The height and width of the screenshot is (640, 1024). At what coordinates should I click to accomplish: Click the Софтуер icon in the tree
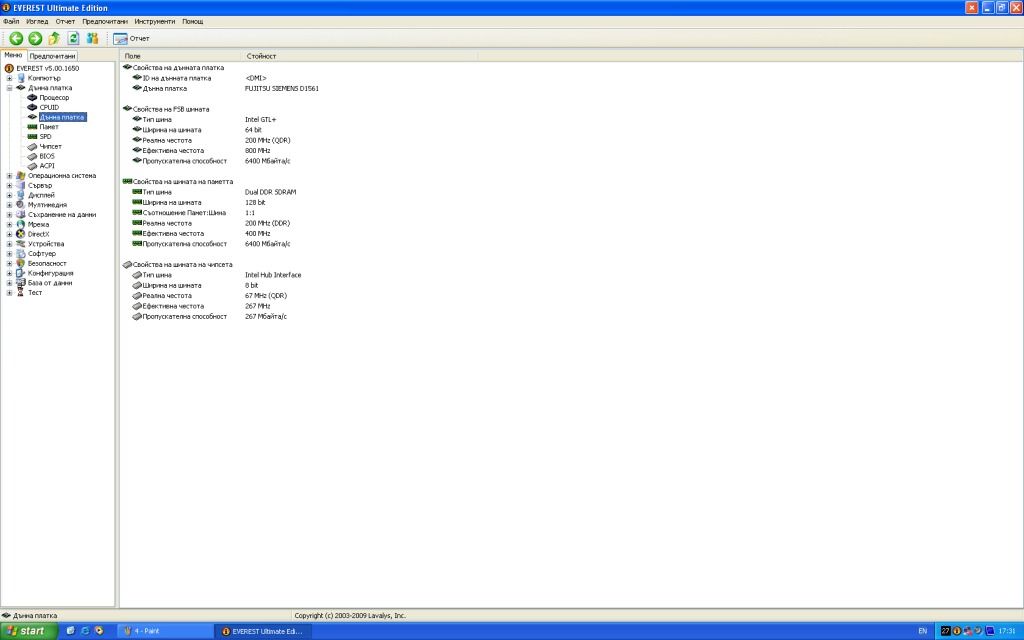click(x=21, y=254)
